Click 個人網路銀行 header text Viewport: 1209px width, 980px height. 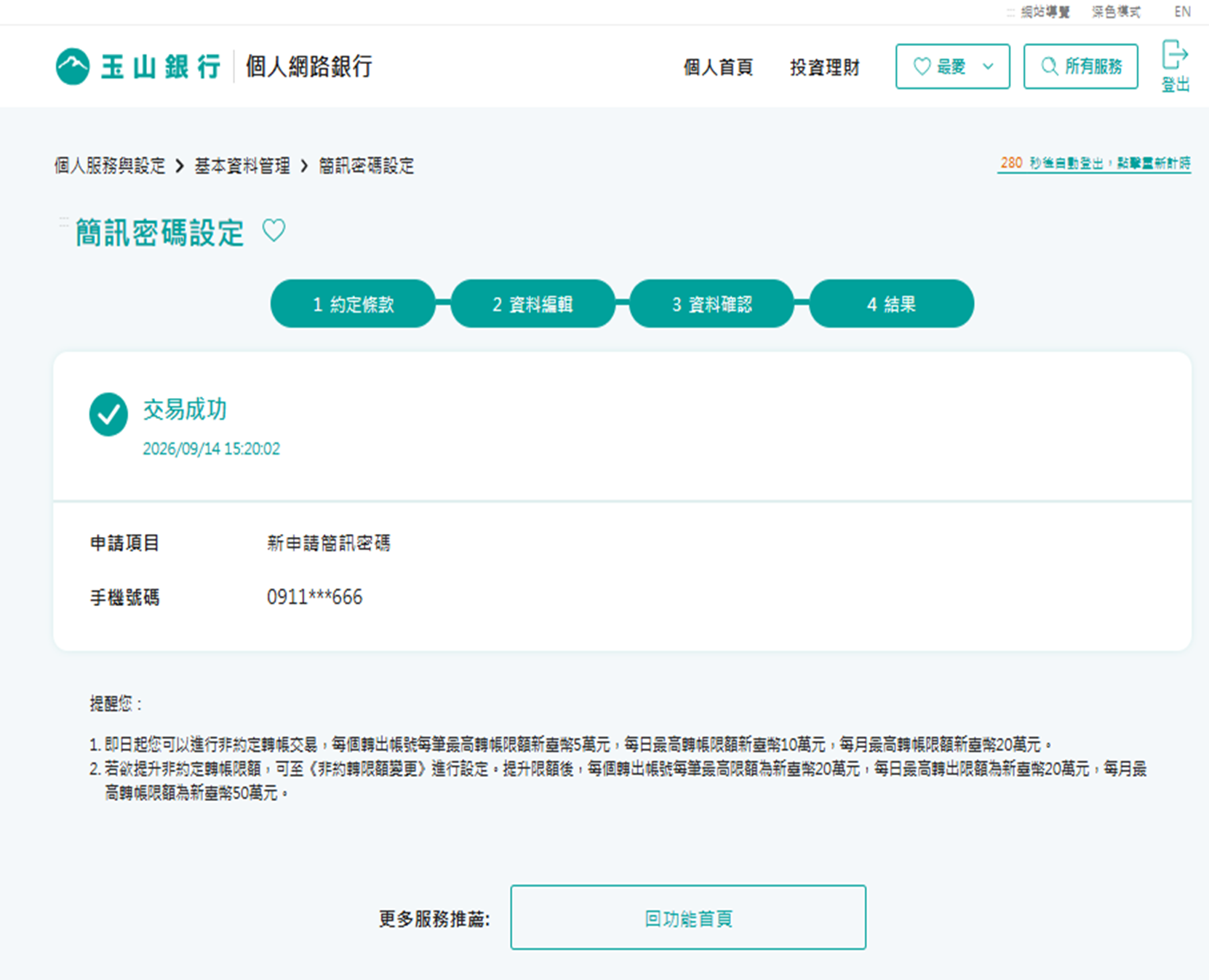click(x=309, y=66)
